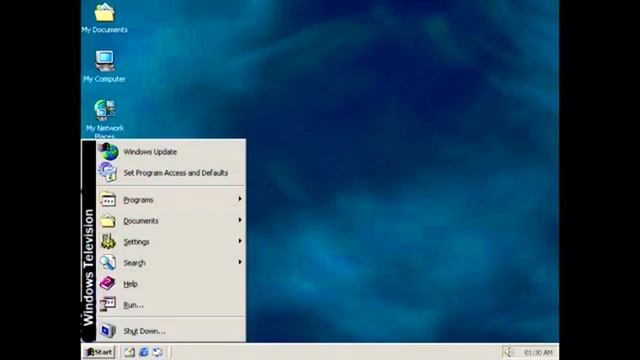Click the Set Program Access icon
Screen dimensions: 640x360
click(x=108, y=172)
